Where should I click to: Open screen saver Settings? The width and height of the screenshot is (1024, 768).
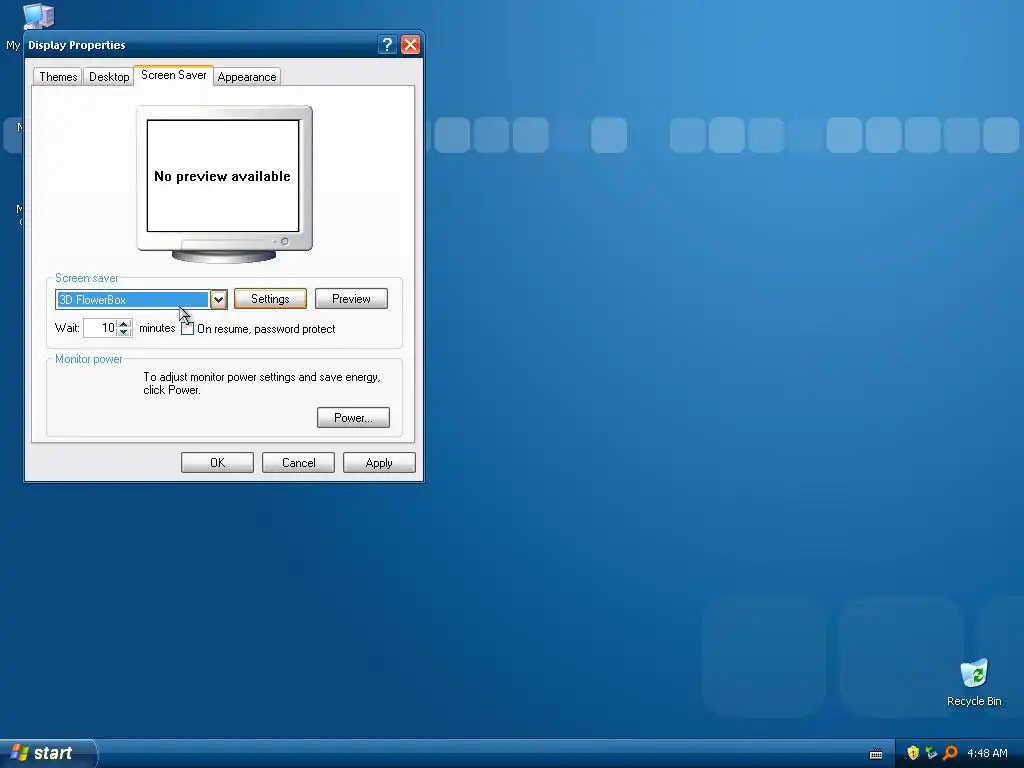pos(270,298)
